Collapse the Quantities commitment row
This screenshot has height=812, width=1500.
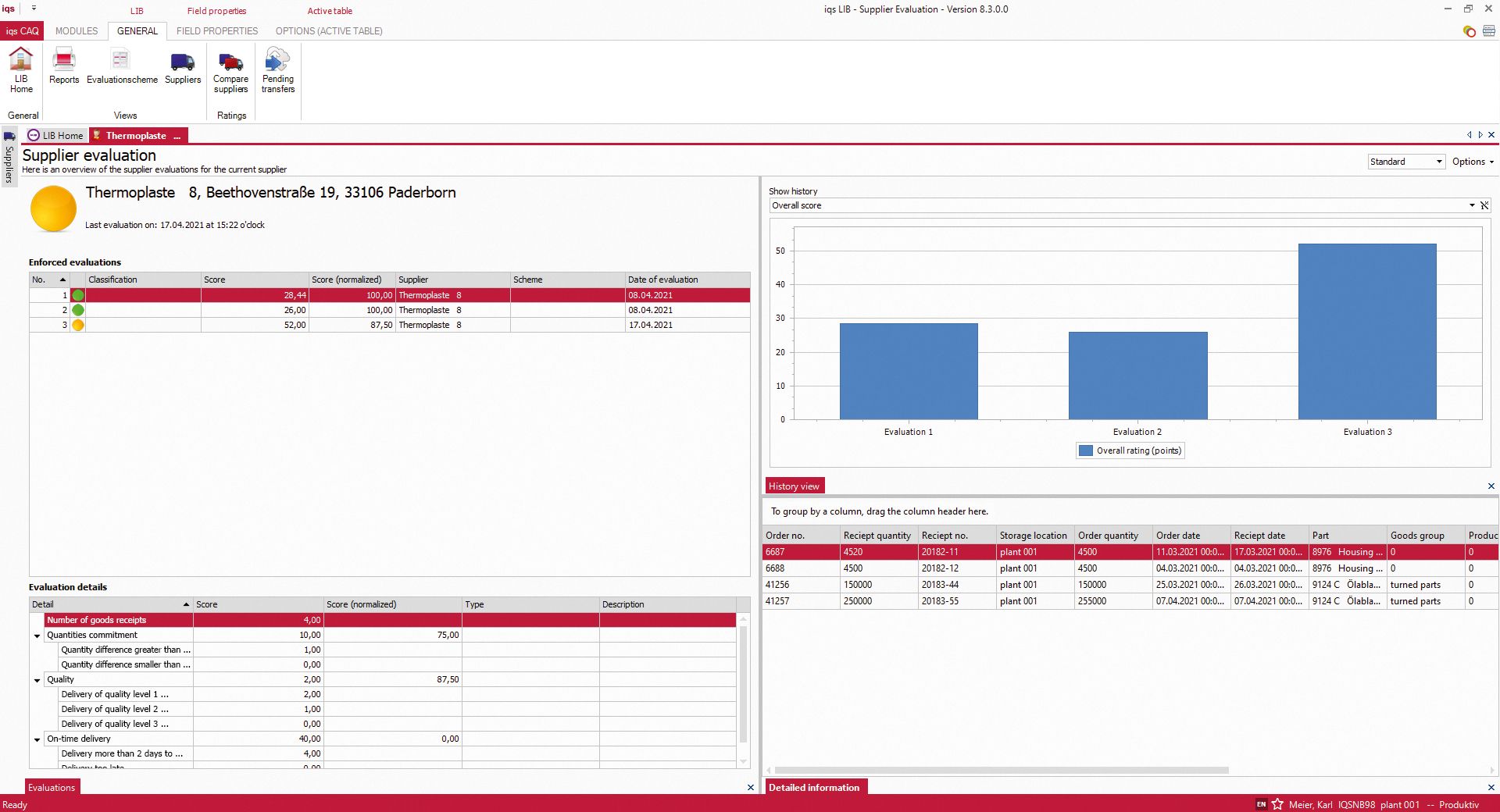[37, 636]
